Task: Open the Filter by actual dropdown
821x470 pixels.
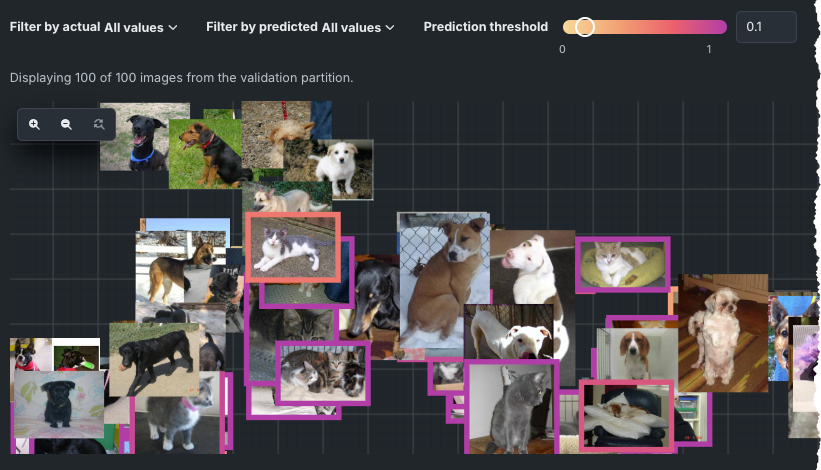Action: tap(93, 27)
